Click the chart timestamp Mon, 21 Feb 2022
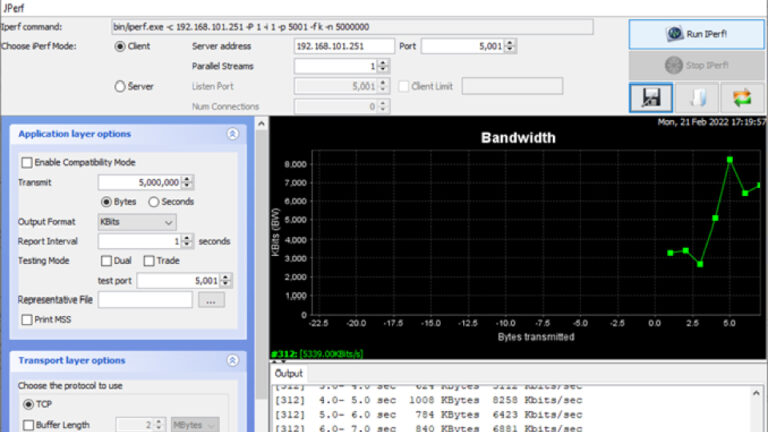The height and width of the screenshot is (432, 768). coord(712,122)
